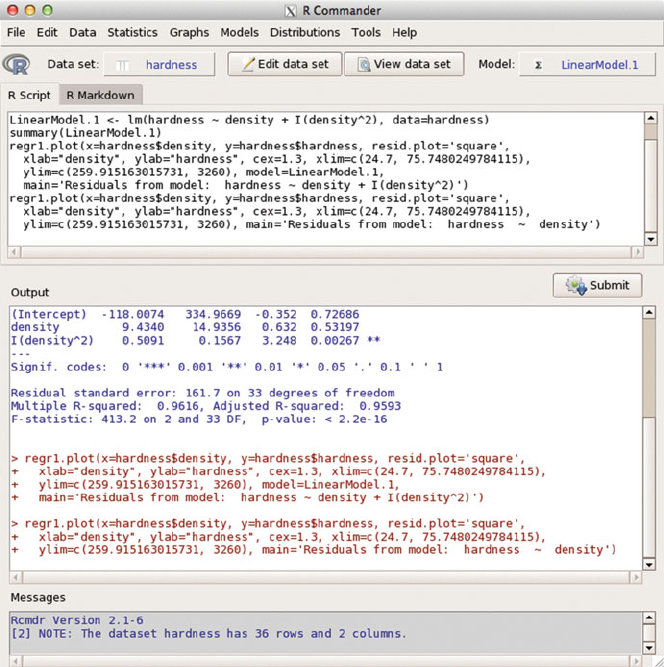The image size is (664, 667).
Task: Open the Data menu
Action: coord(83,32)
